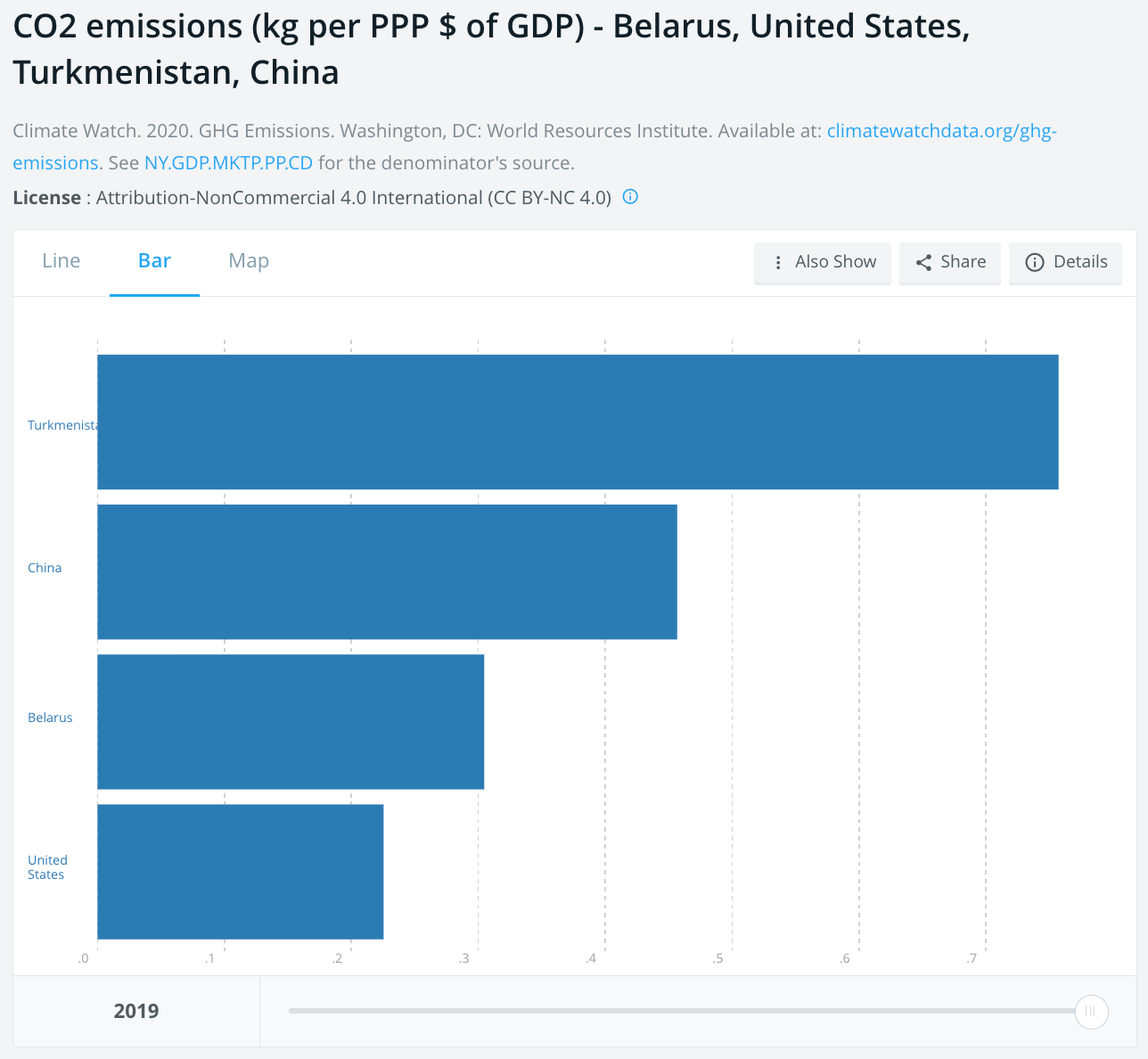
Task: Click the Share arrow icon
Action: pyautogui.click(x=923, y=262)
